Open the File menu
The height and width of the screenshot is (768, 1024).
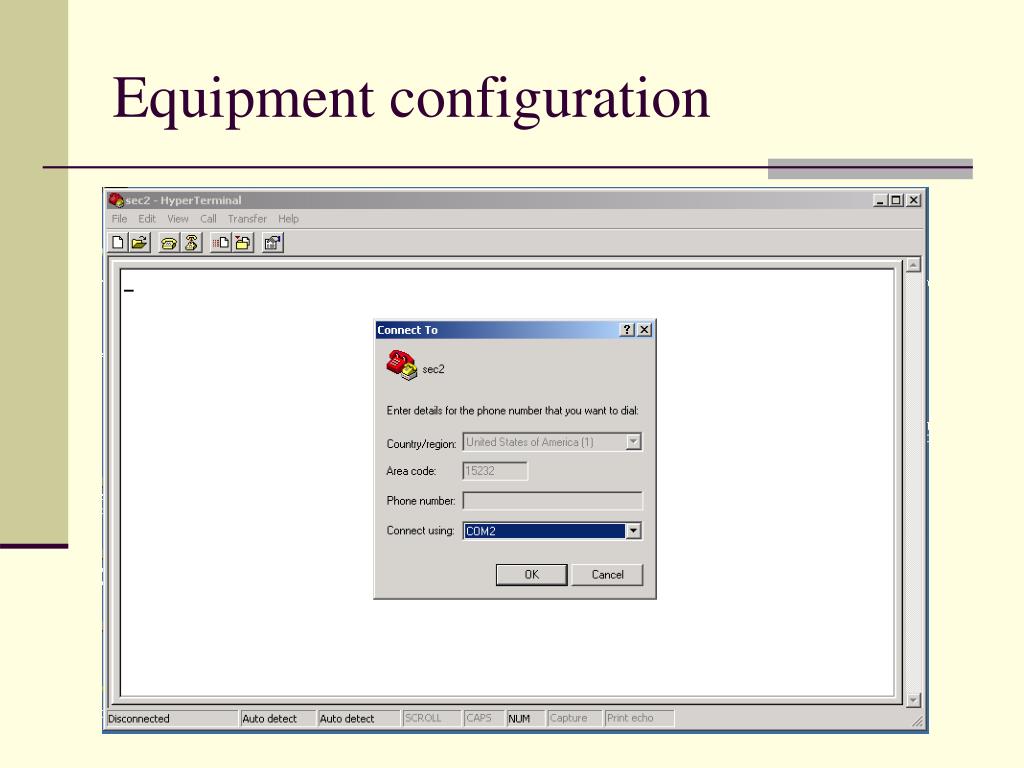click(119, 219)
